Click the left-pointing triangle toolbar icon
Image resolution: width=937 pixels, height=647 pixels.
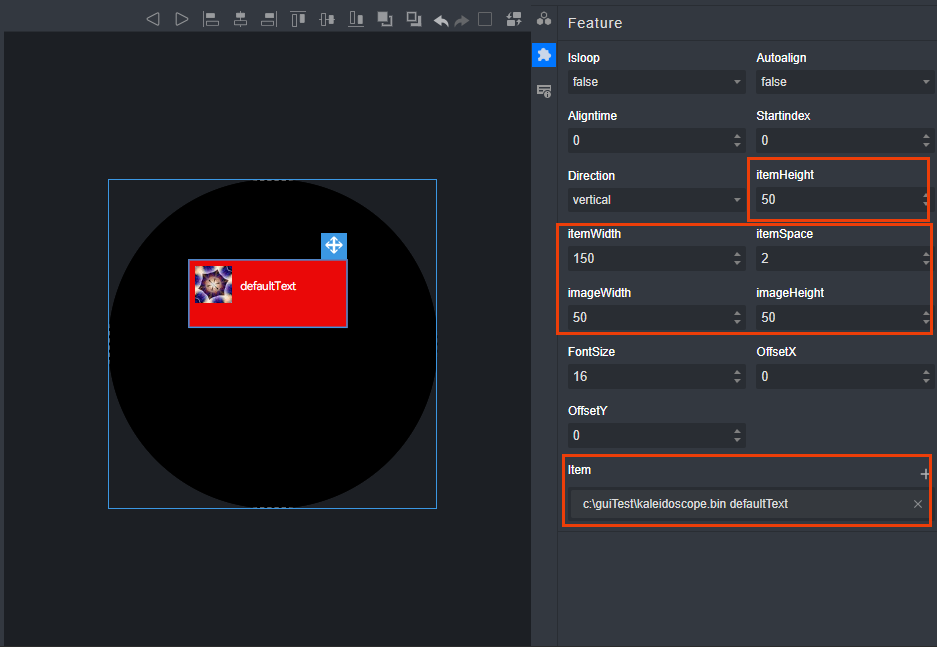tap(153, 19)
